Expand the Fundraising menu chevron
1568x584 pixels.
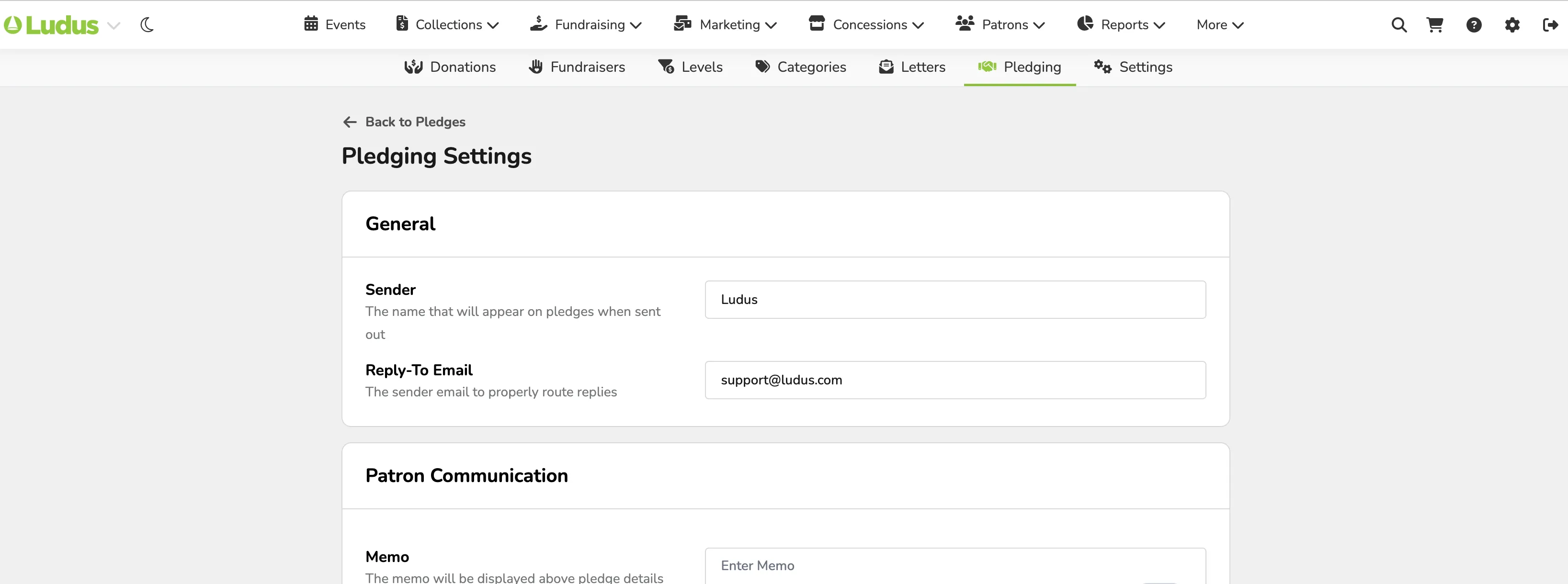click(x=636, y=25)
